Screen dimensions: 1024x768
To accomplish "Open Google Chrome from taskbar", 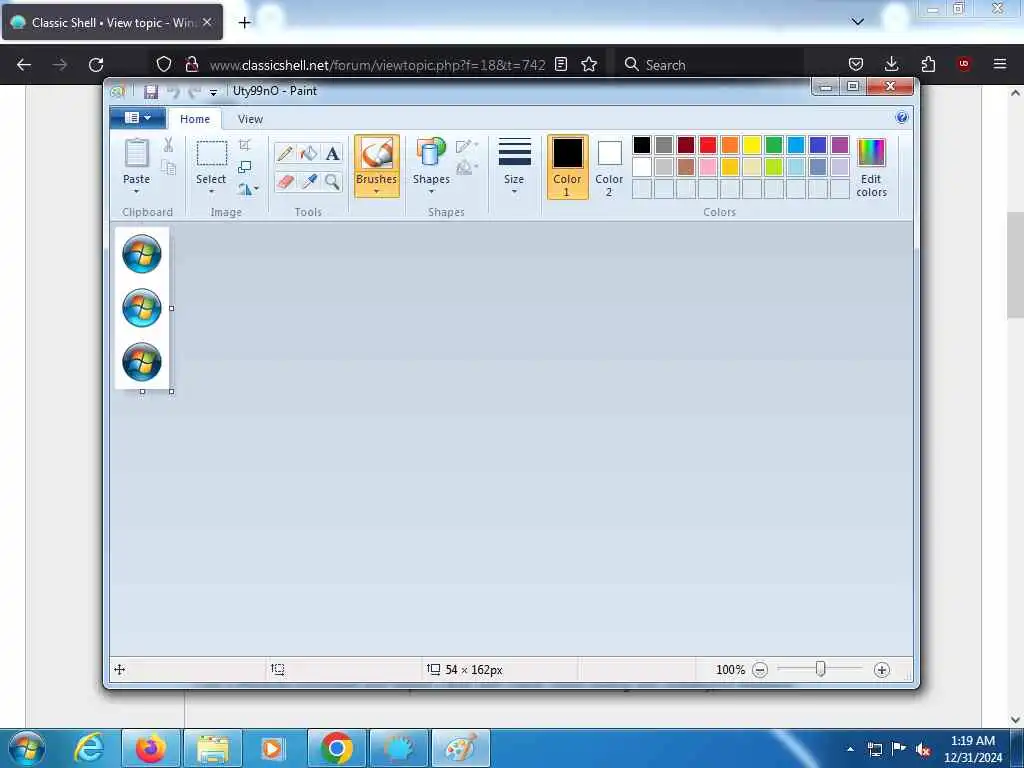I will click(x=337, y=748).
